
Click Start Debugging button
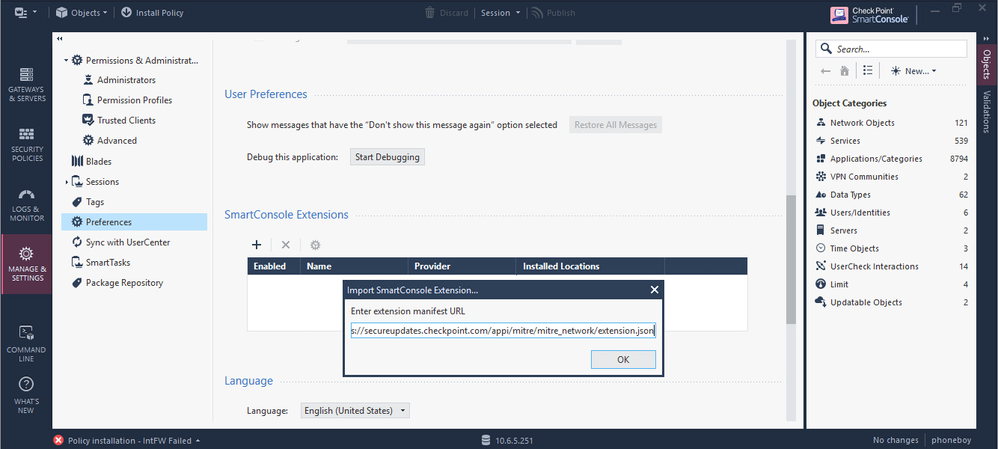point(387,157)
